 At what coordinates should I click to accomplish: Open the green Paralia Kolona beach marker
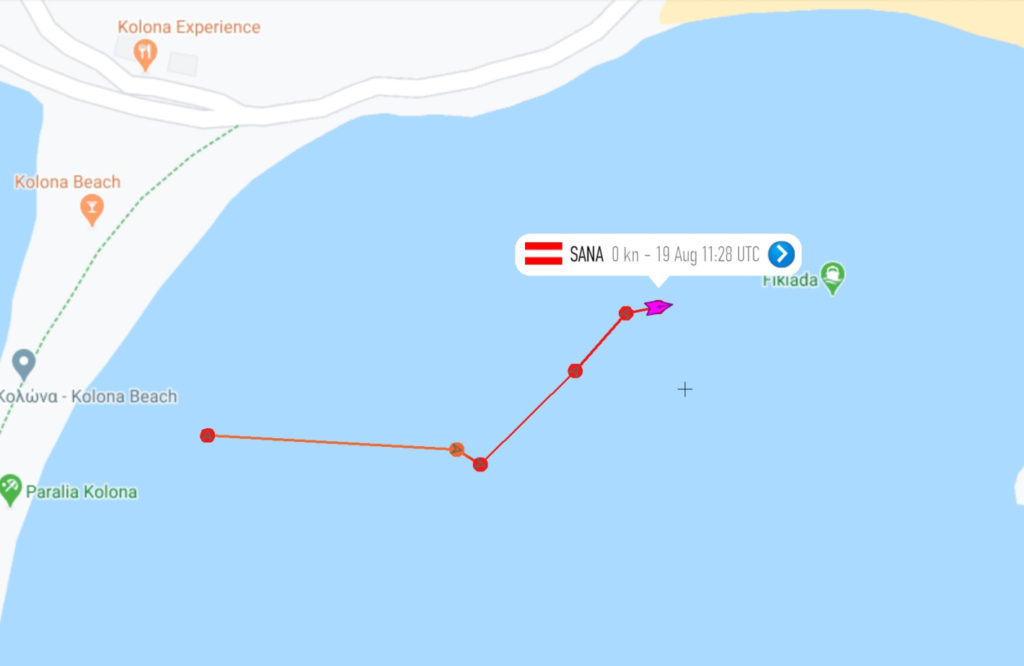[x=10, y=490]
